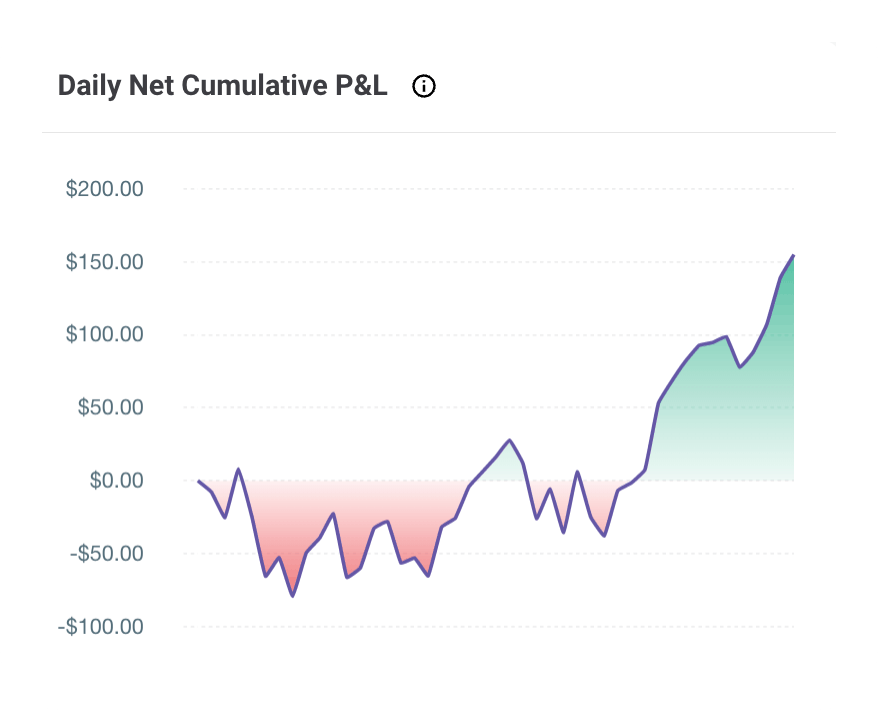Click the Daily Net Cumulative P&L title
Screen dimensions: 878x710
222,86
